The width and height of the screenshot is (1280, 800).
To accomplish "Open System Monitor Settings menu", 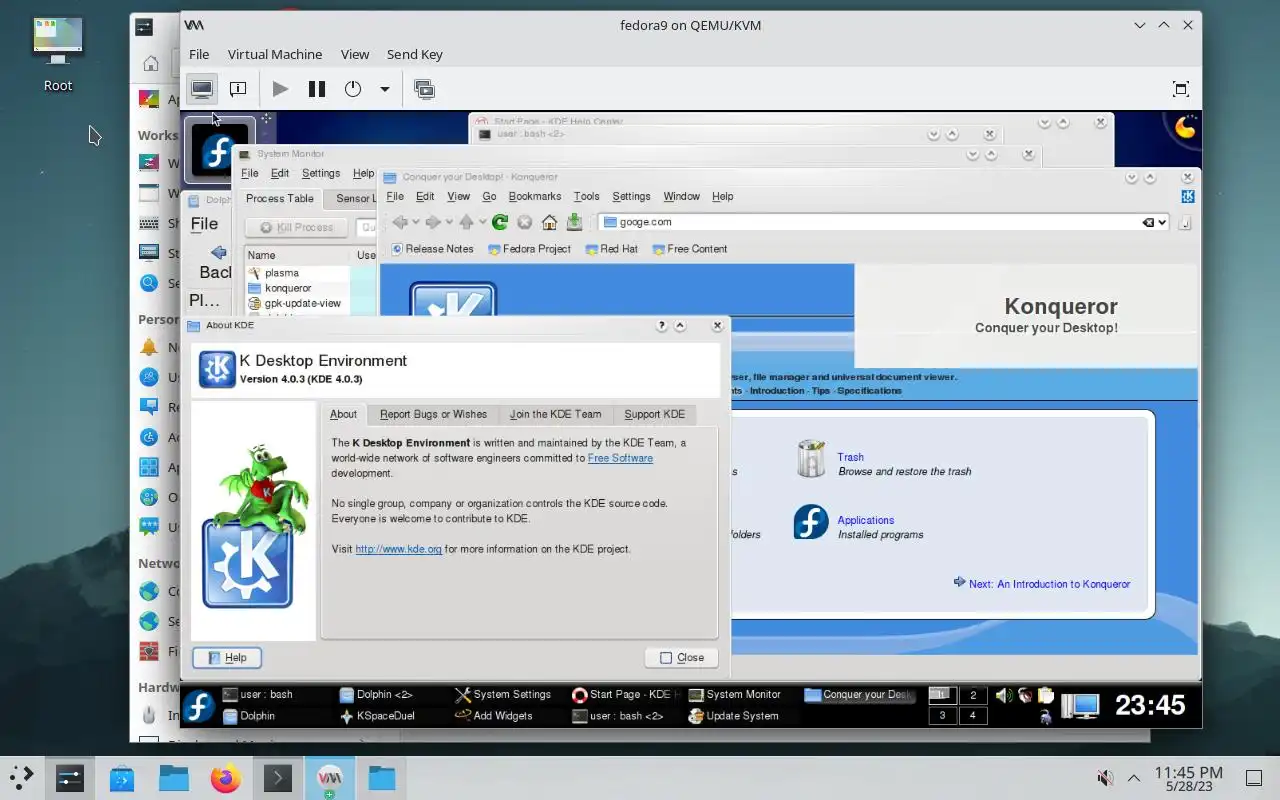I will pyautogui.click(x=321, y=173).
